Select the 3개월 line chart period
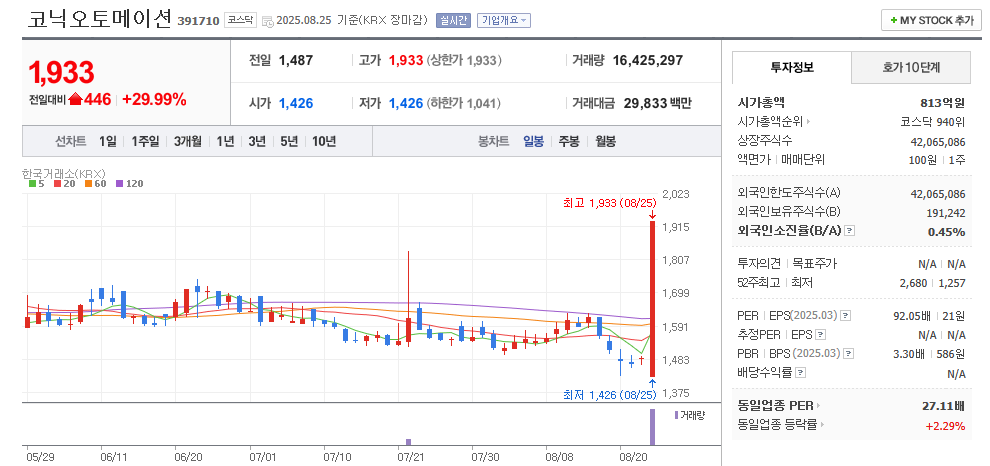 click(188, 141)
